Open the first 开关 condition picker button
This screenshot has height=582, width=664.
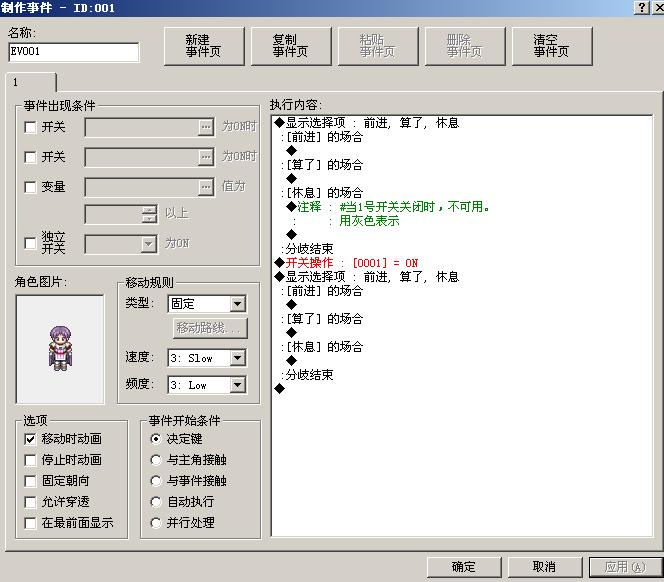click(206, 127)
